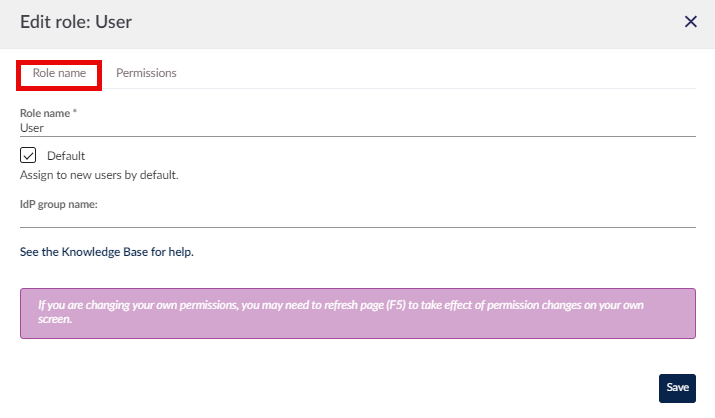Image resolution: width=715 pixels, height=418 pixels.
Task: Toggle the Default checkbox
Action: click(x=28, y=155)
